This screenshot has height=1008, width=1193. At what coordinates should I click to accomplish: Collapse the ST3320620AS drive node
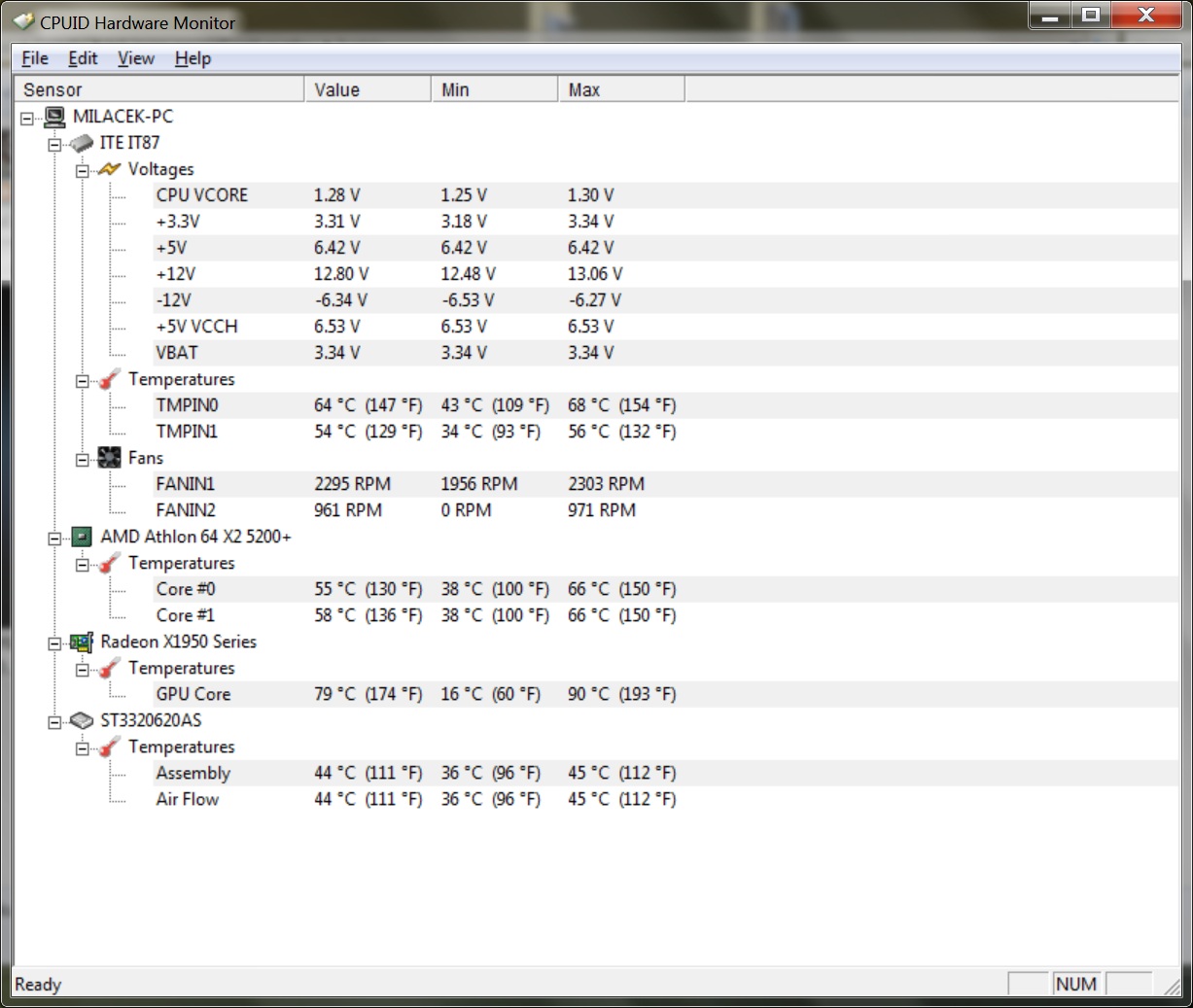[x=54, y=721]
